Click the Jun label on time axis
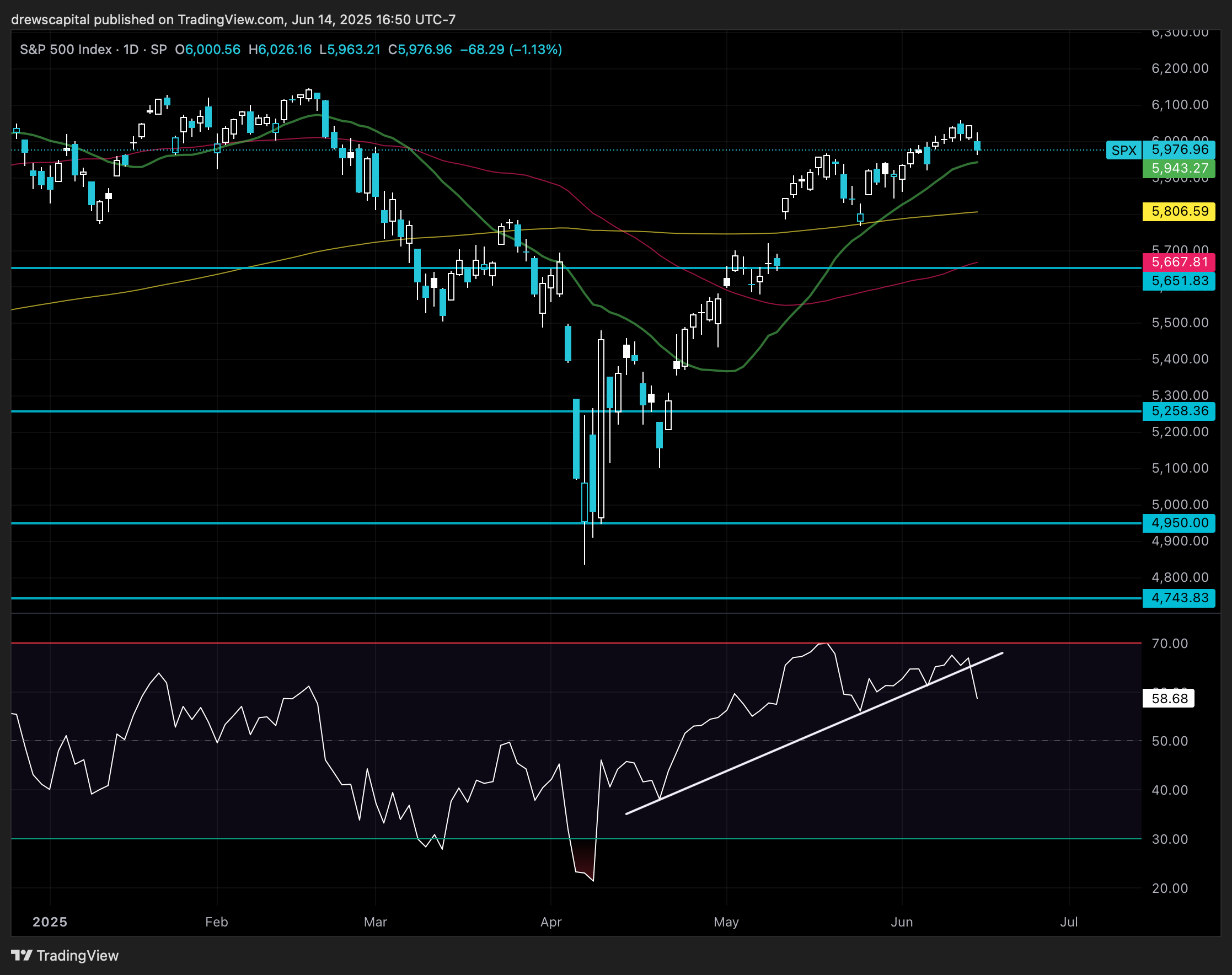This screenshot has height=975, width=1232. coord(902,922)
